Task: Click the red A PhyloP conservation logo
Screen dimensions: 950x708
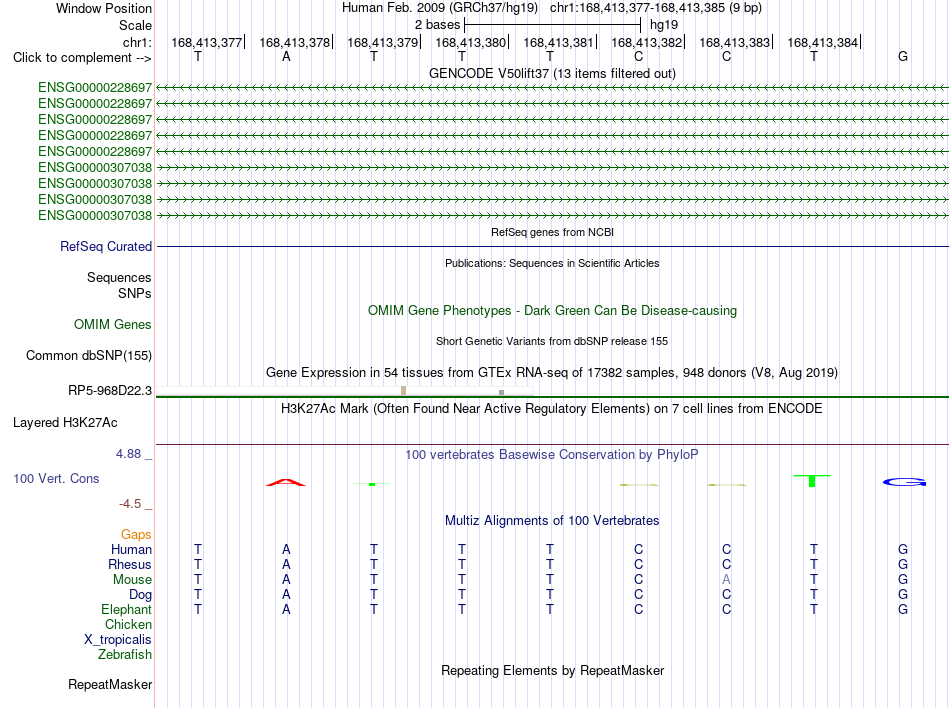Action: click(286, 482)
